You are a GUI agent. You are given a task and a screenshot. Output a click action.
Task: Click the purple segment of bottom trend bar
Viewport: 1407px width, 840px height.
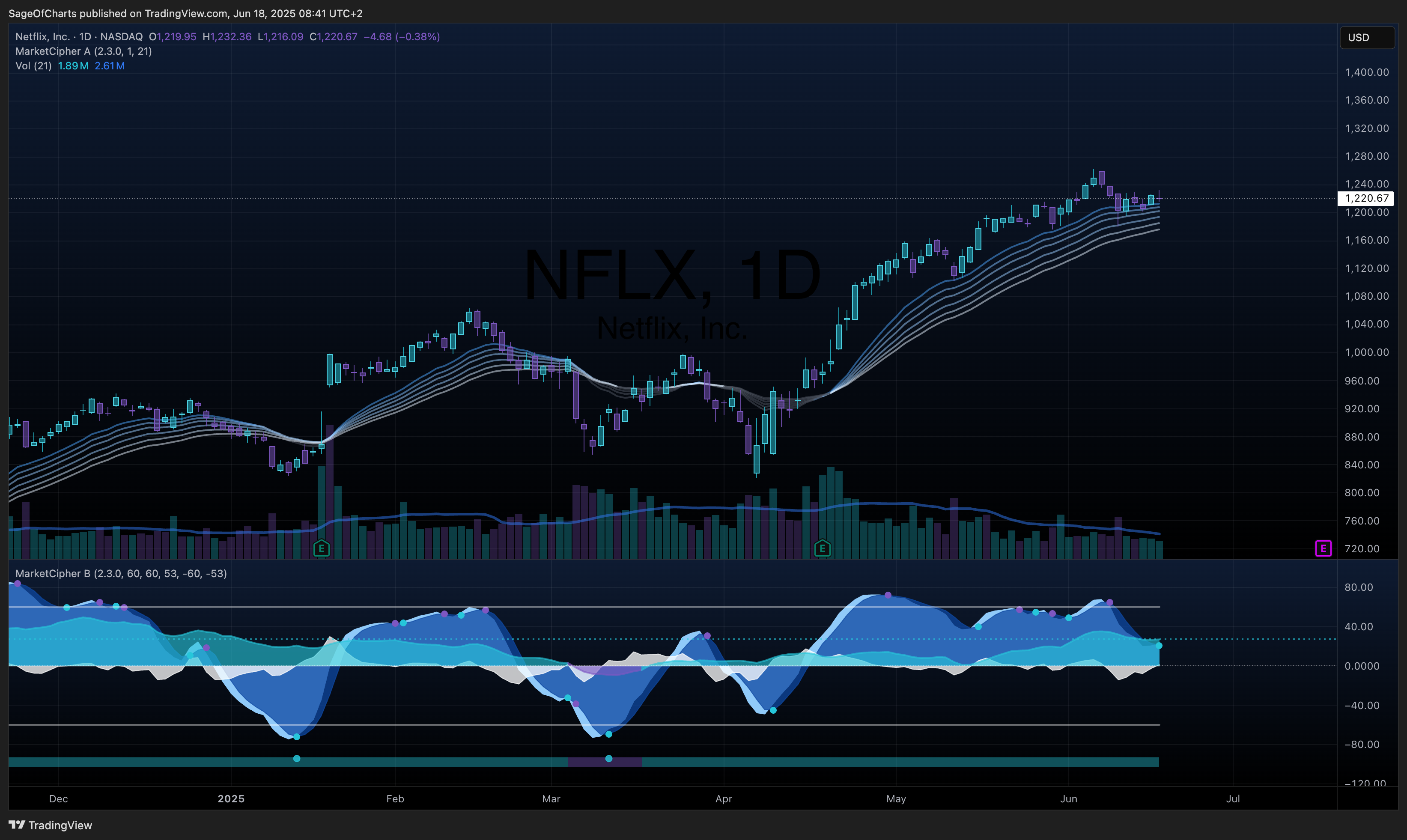[605, 763]
